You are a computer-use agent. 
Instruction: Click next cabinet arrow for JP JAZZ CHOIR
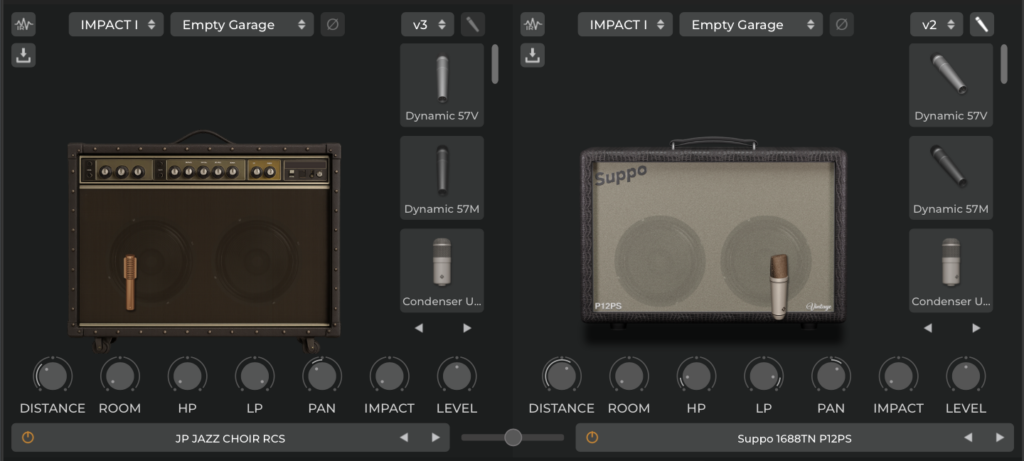pos(436,437)
